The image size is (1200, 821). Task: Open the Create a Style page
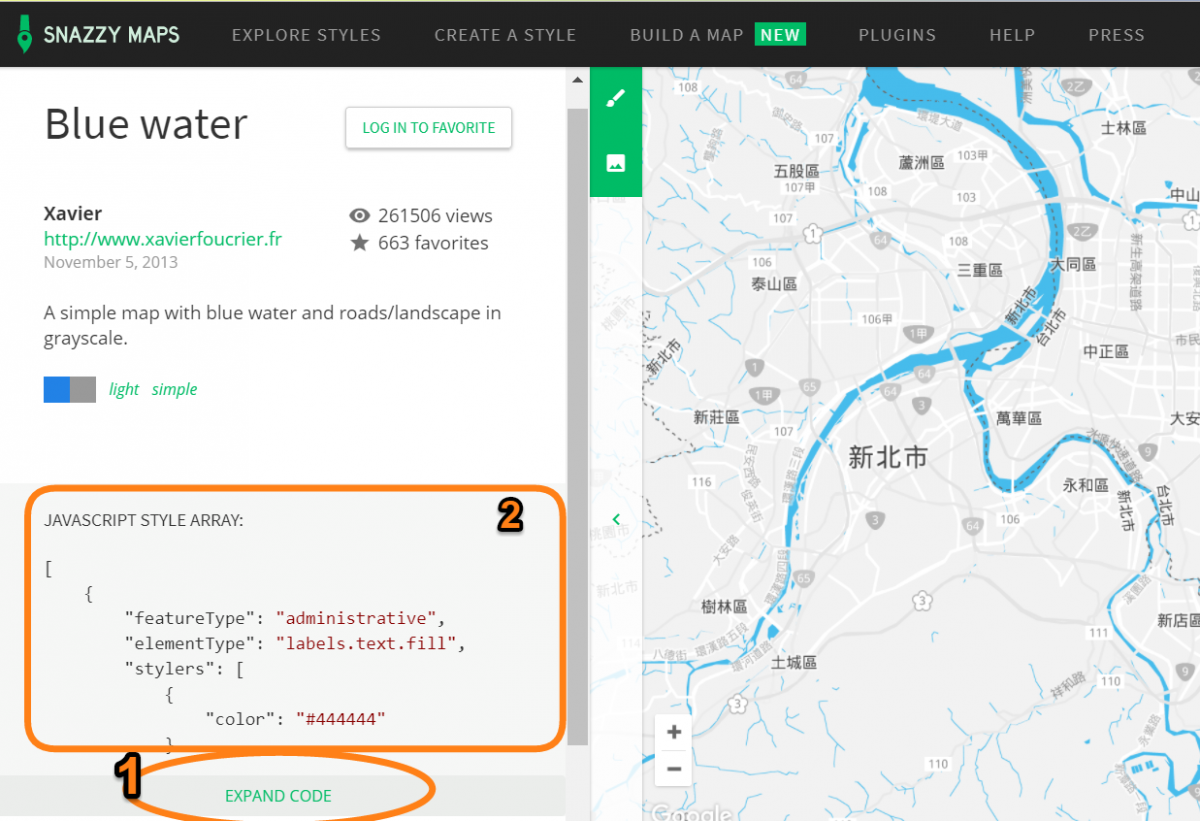[505, 34]
